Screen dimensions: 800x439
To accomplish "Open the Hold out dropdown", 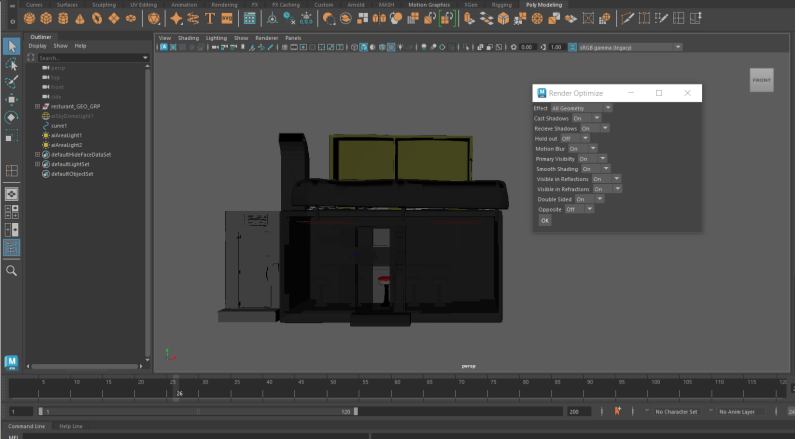I will [574, 138].
